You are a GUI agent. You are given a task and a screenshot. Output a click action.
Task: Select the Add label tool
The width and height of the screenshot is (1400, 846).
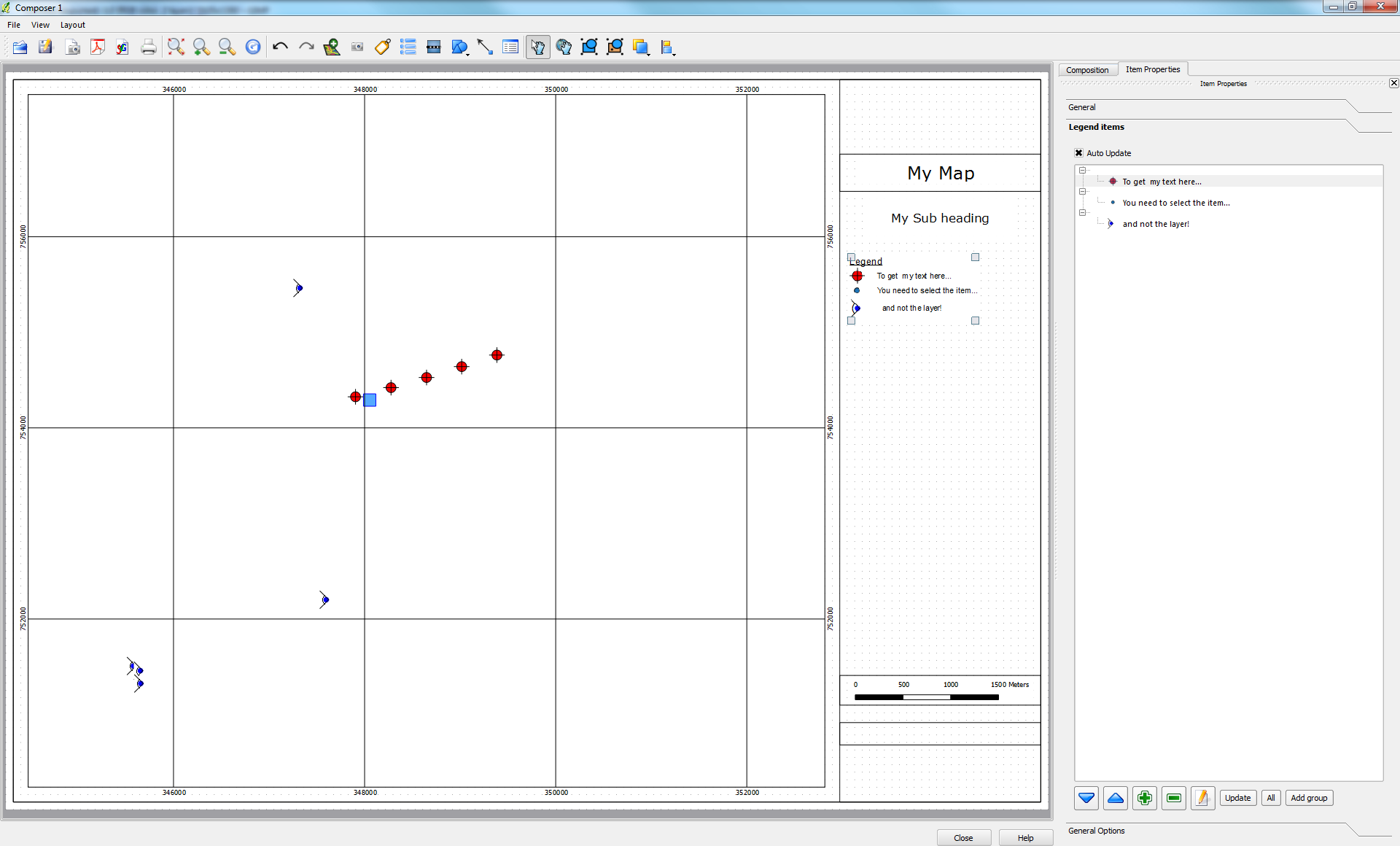[x=383, y=47]
